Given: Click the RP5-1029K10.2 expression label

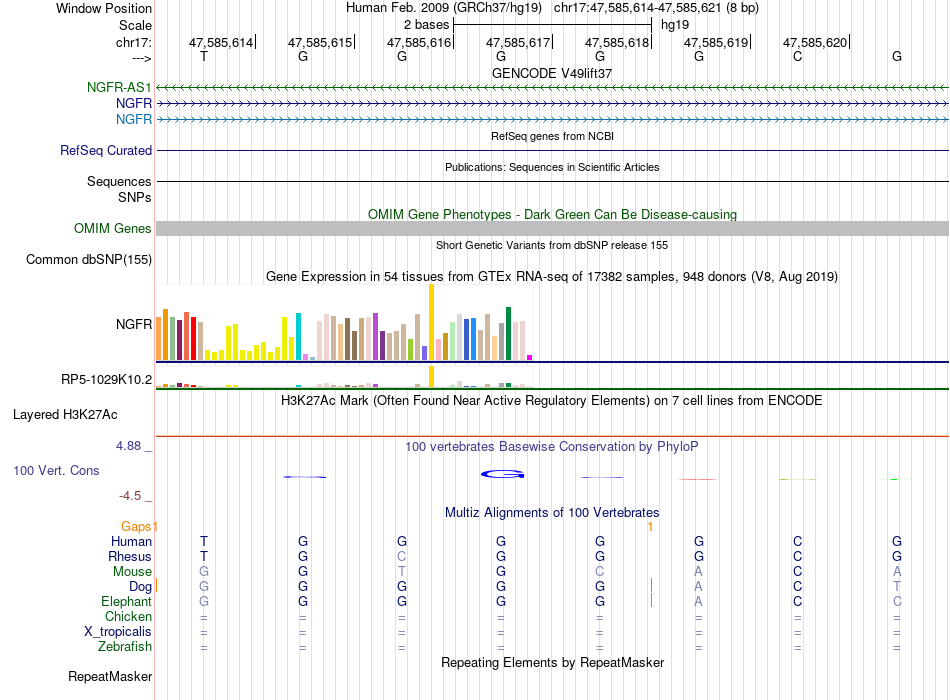Looking at the screenshot, I should point(106,379).
